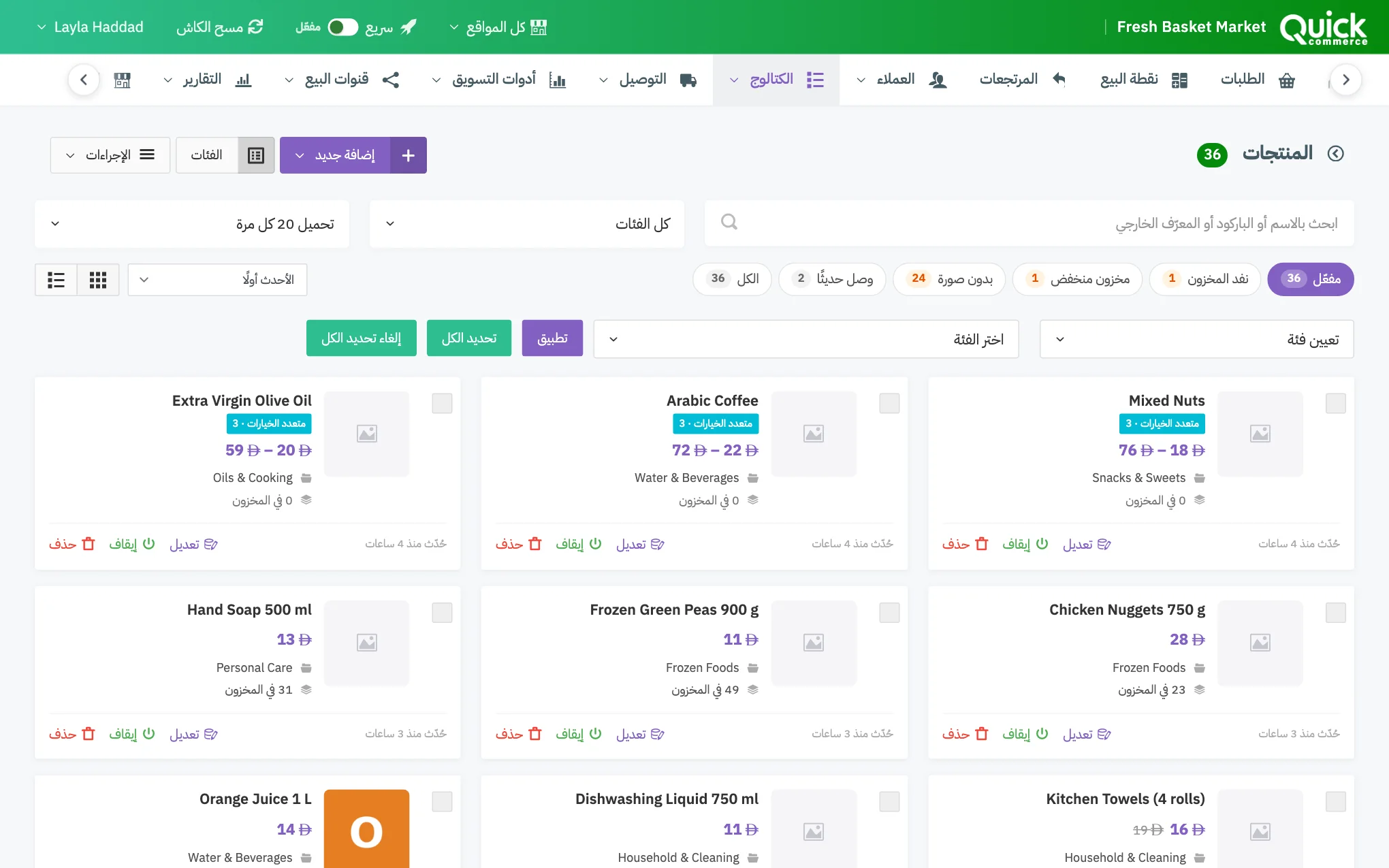Check the Chicken Nuggets 750 g checkbox
Screen dimensions: 1389x868
click(x=1335, y=613)
